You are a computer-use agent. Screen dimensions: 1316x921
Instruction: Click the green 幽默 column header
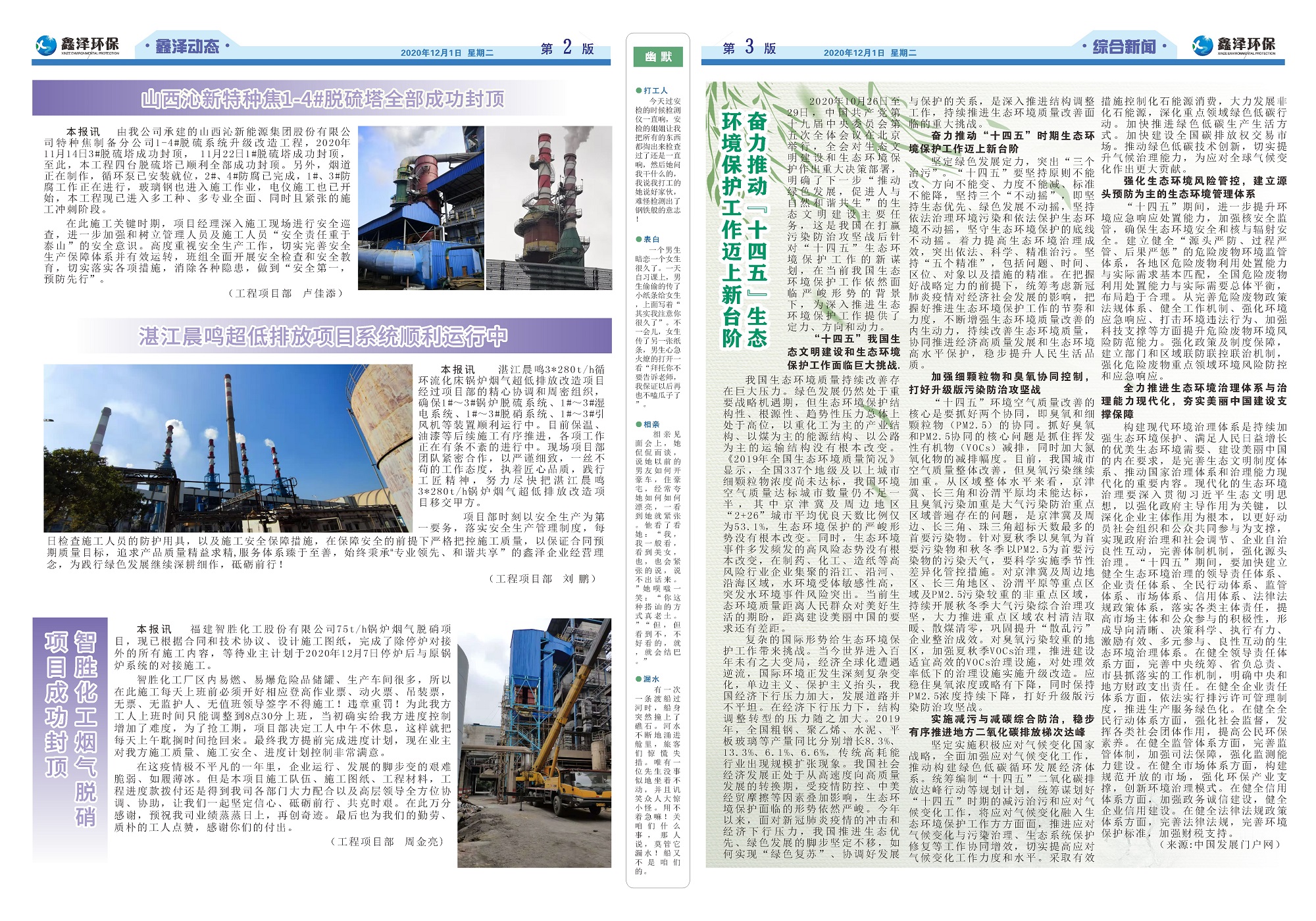pos(658,57)
